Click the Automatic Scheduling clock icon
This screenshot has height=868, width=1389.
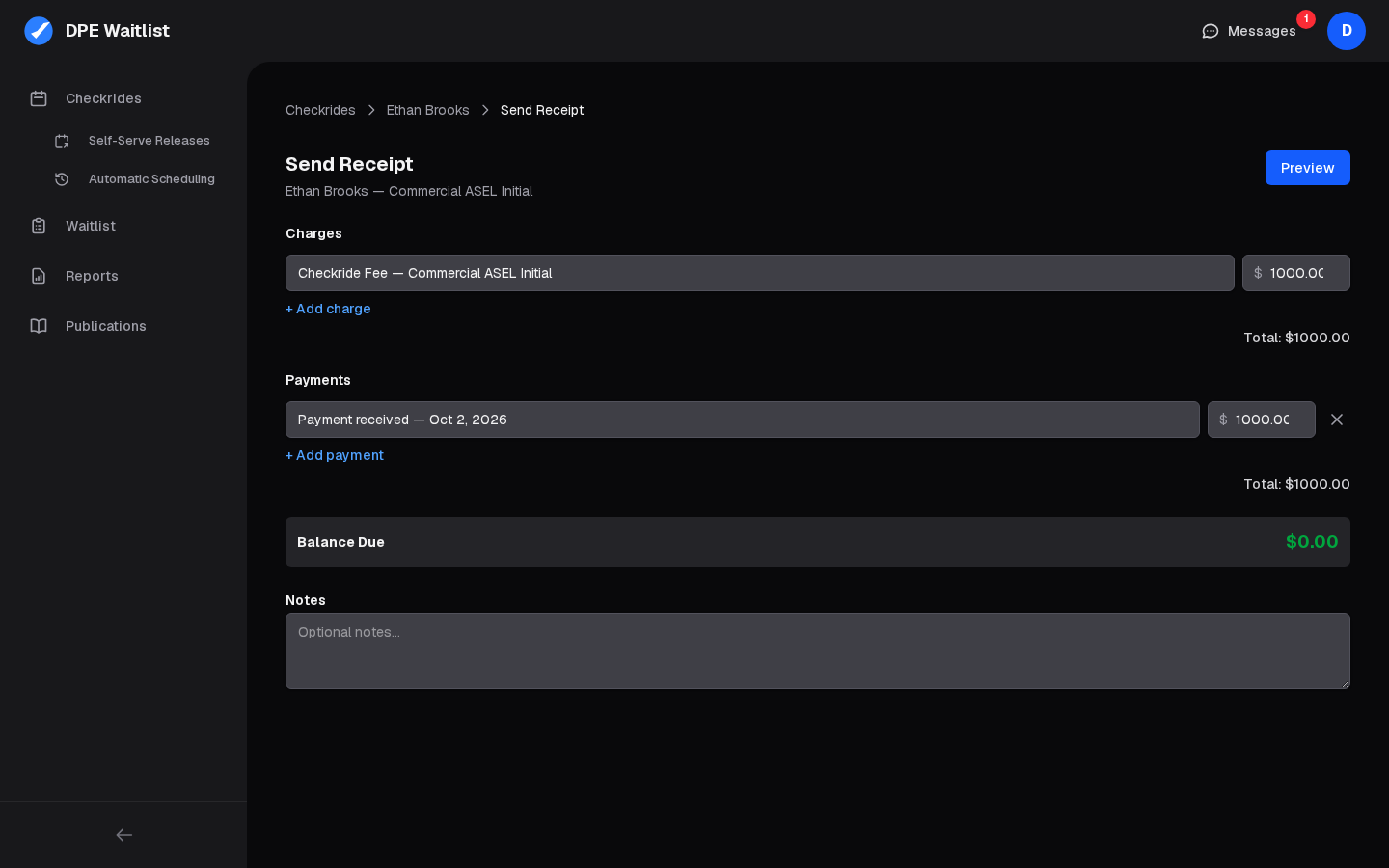(62, 179)
